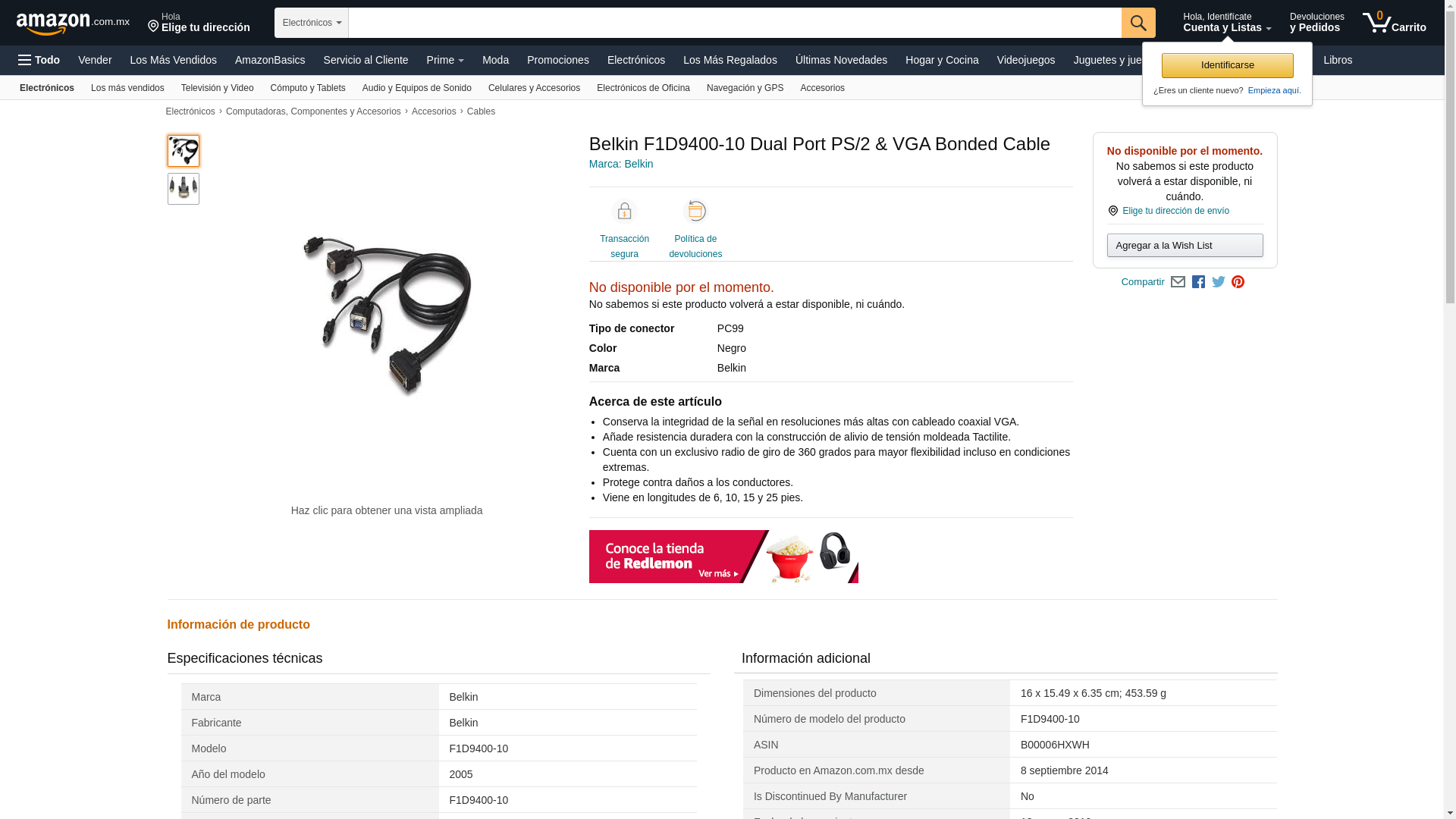Expand the Prime dropdown menu

[x=445, y=60]
